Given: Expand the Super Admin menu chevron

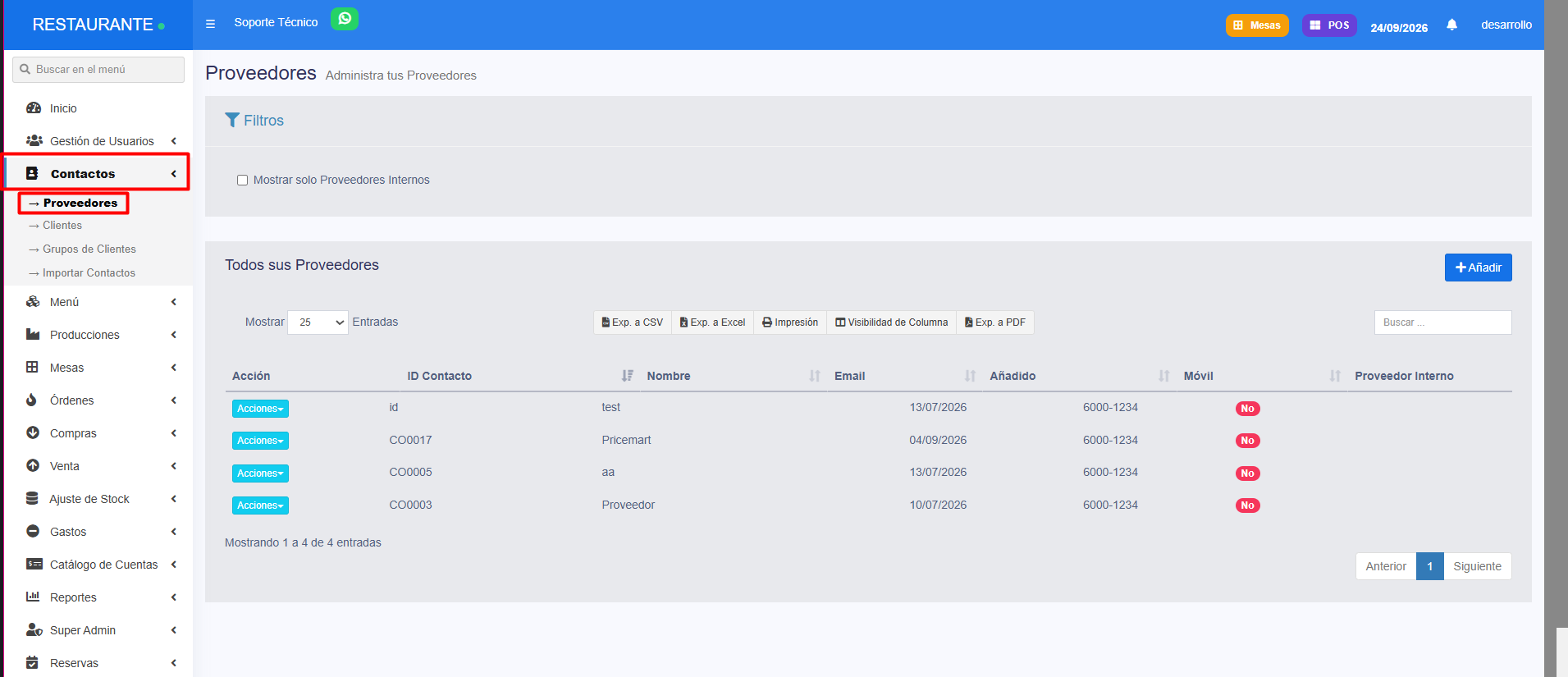Looking at the screenshot, I should click(174, 630).
